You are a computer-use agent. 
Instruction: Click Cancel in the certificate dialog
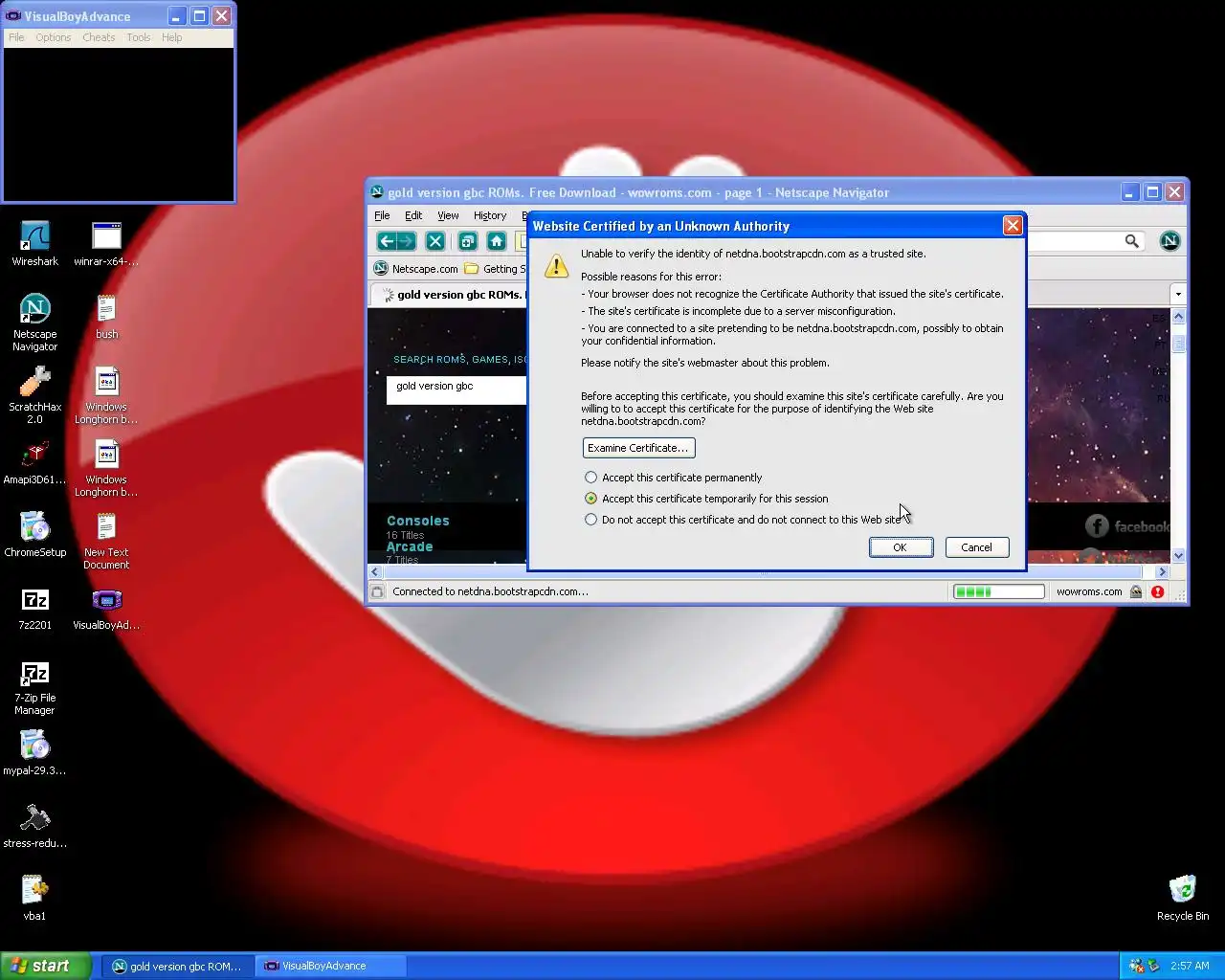coord(977,547)
